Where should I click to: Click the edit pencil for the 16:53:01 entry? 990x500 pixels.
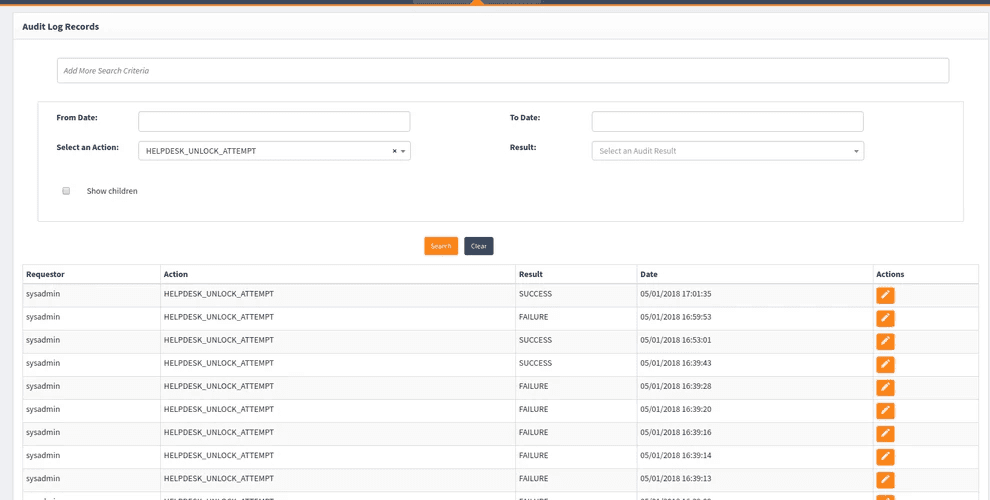pos(885,341)
